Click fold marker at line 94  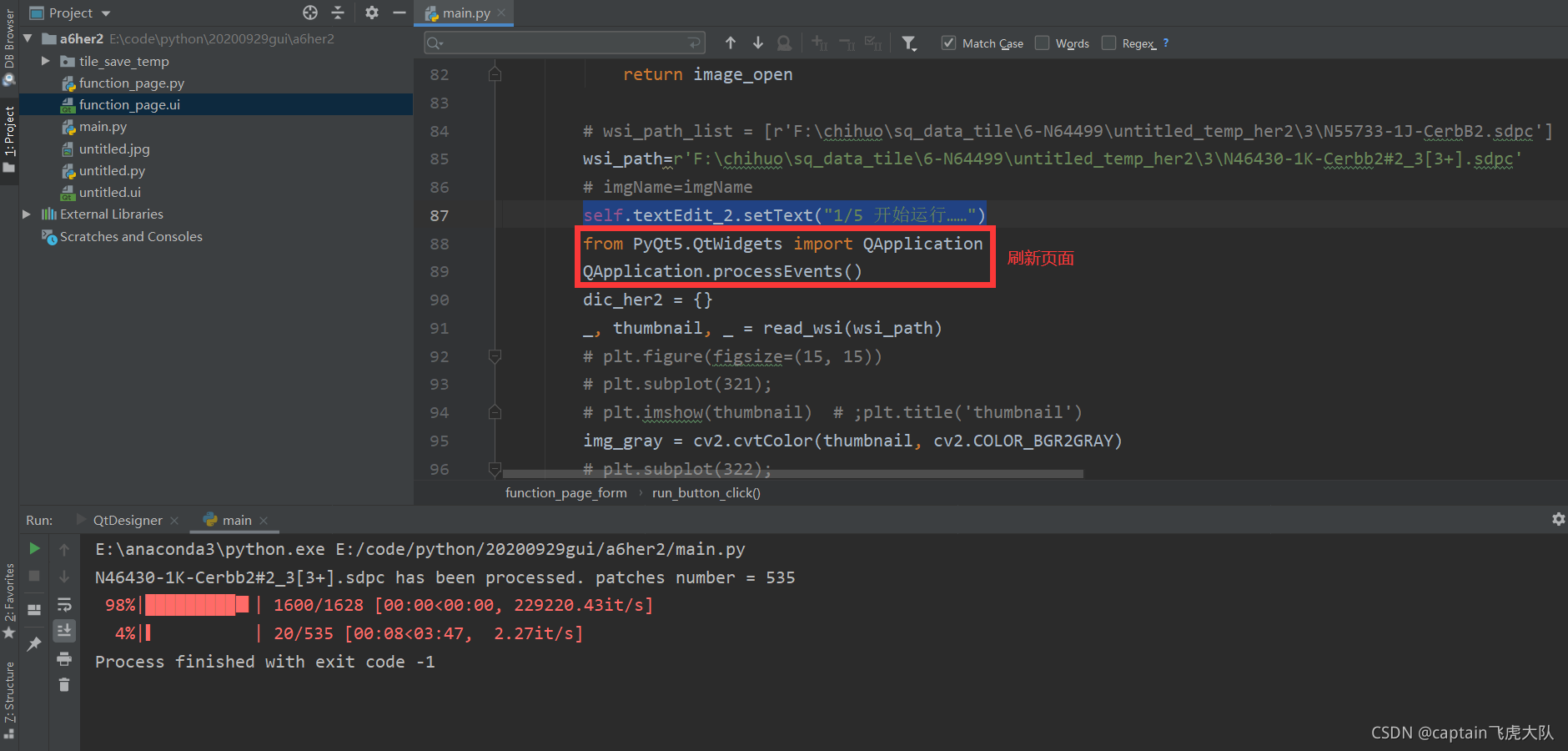[x=495, y=412]
